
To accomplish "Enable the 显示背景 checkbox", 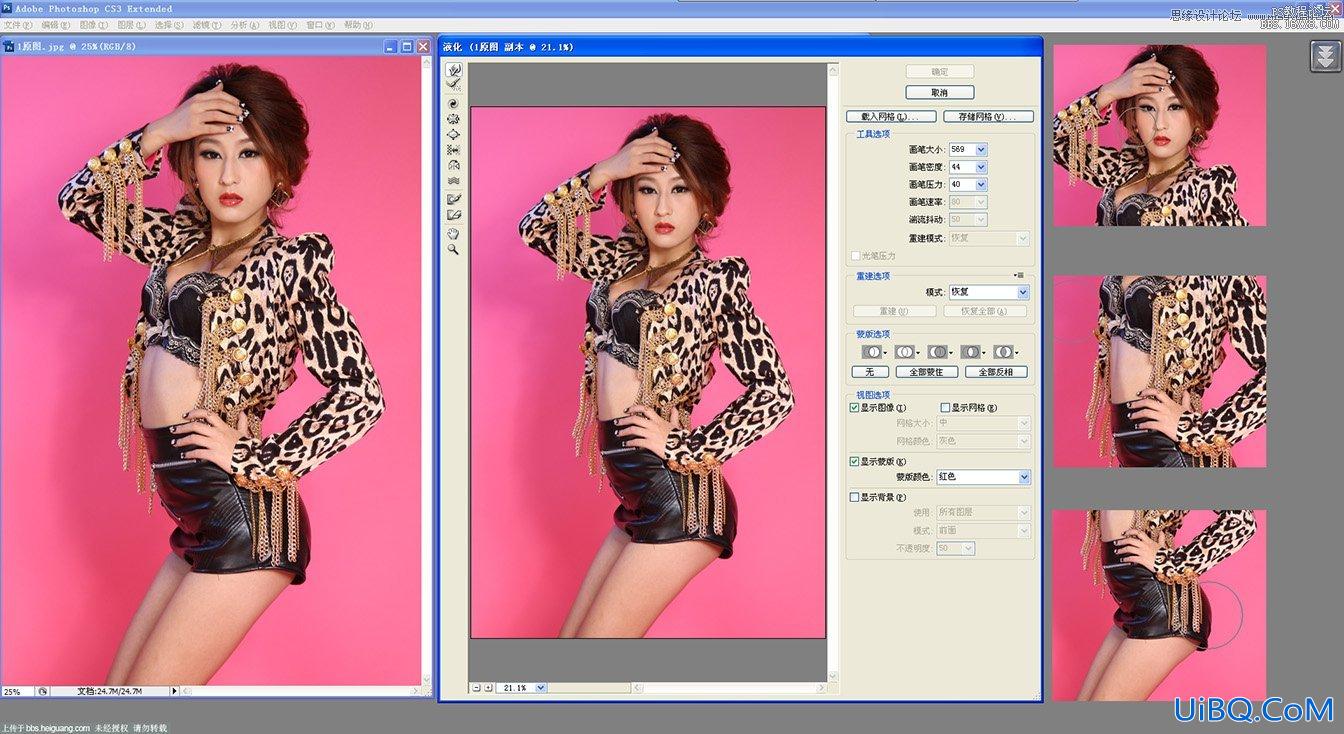I will point(854,497).
